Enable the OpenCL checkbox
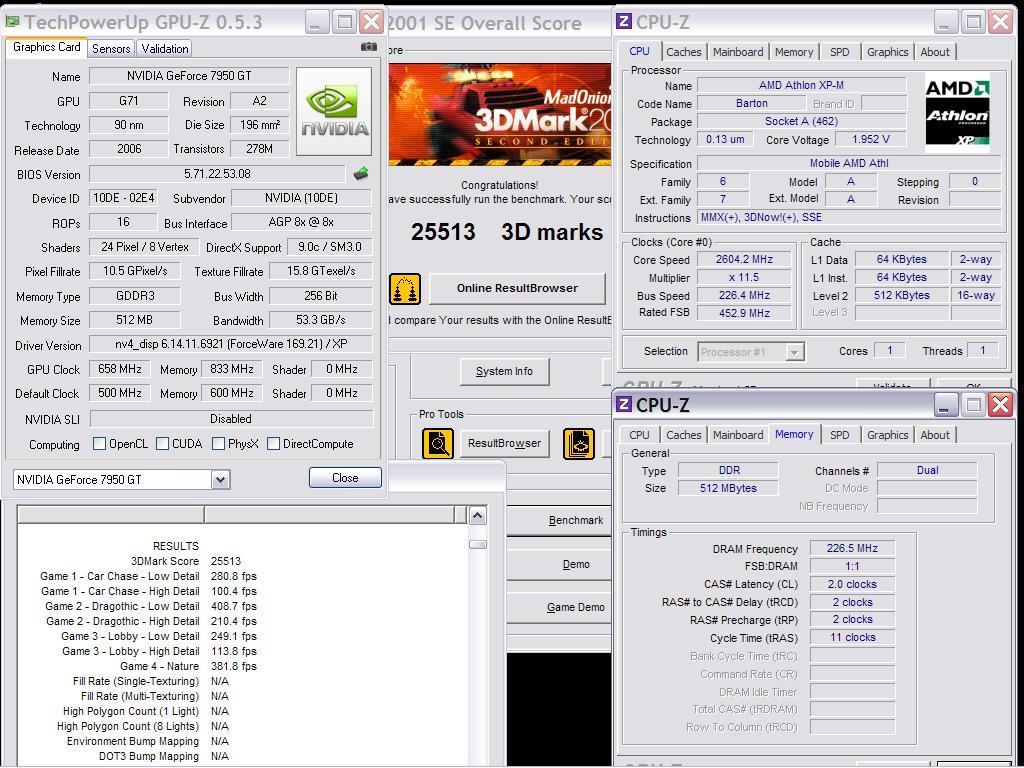Viewport: 1024px width, 768px height. (x=99, y=444)
